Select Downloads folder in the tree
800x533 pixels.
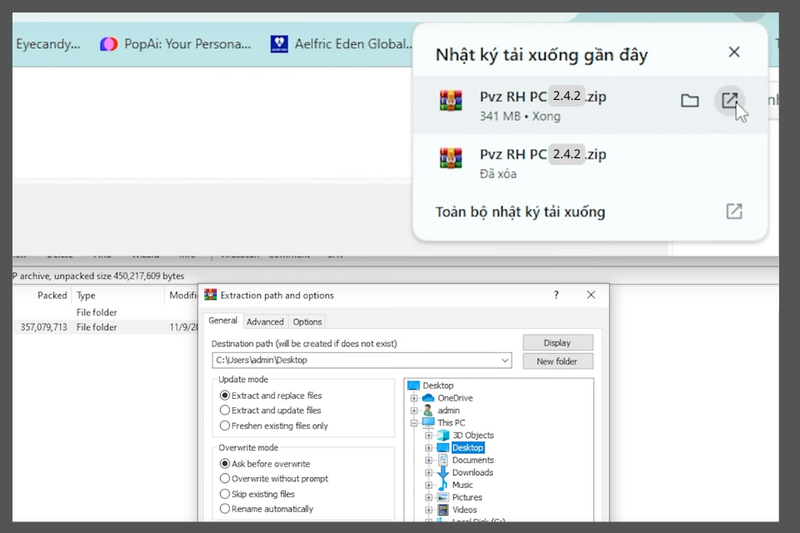(472, 472)
